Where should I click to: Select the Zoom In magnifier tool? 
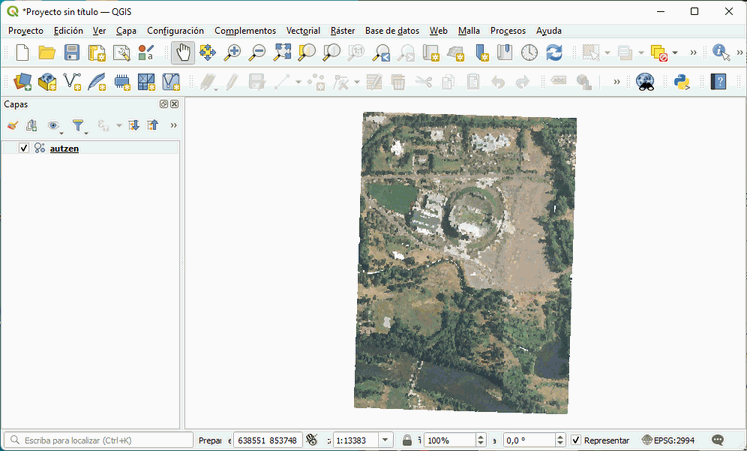232,52
